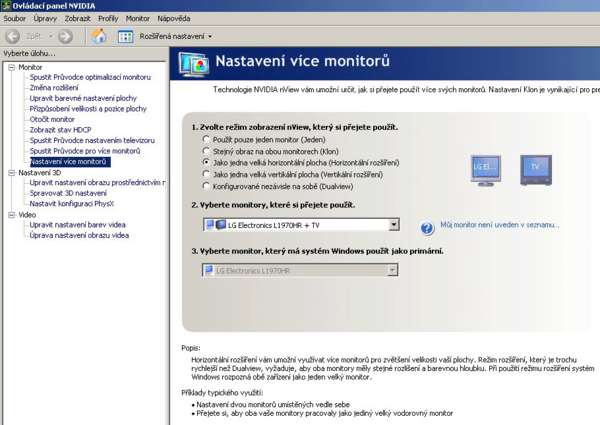Select Otočit monitor task
Image resolution: width=600 pixels, height=425 pixels.
tap(52, 119)
